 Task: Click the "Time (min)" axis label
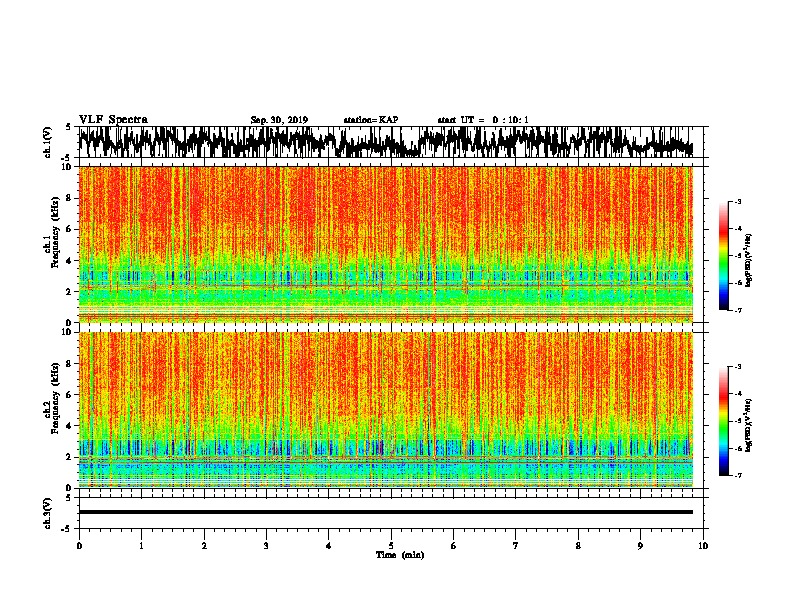tap(400, 555)
